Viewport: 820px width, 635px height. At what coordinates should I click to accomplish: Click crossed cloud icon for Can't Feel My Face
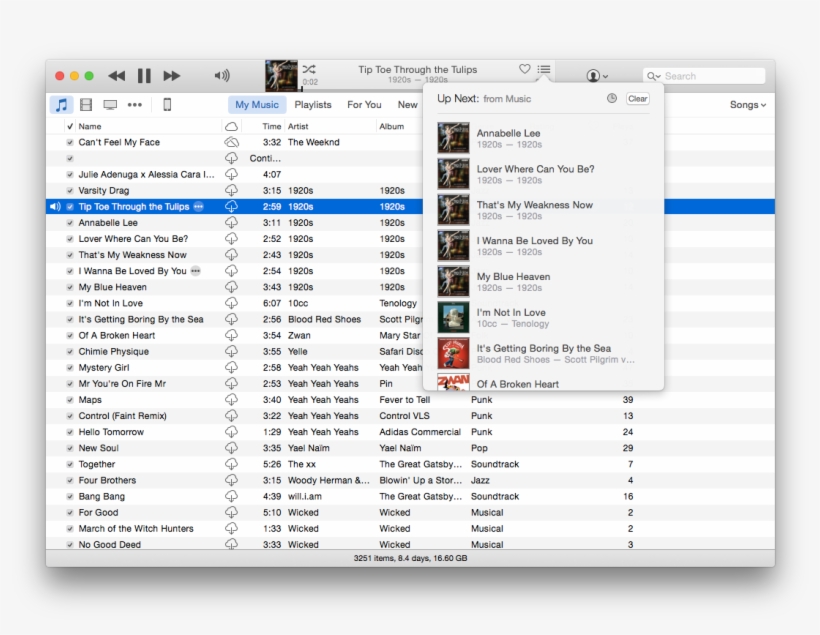click(x=231, y=142)
